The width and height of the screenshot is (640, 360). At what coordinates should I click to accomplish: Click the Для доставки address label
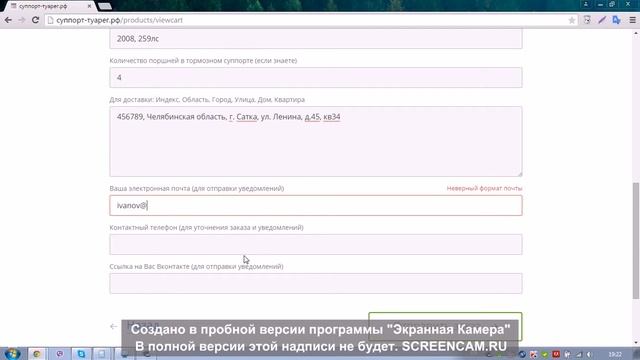tap(207, 100)
